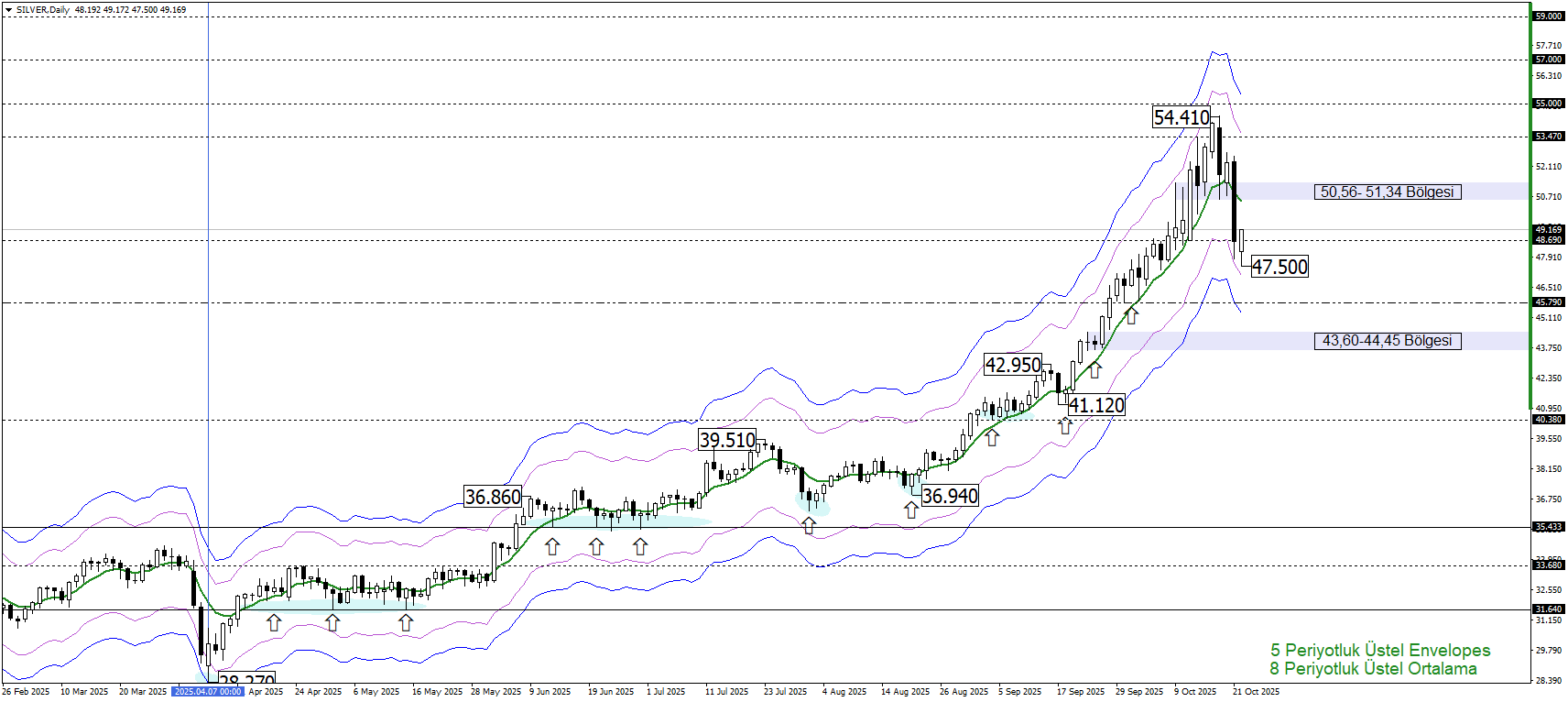
Task: Click the 5 Sep 2025 date label
Action: (x=1019, y=692)
